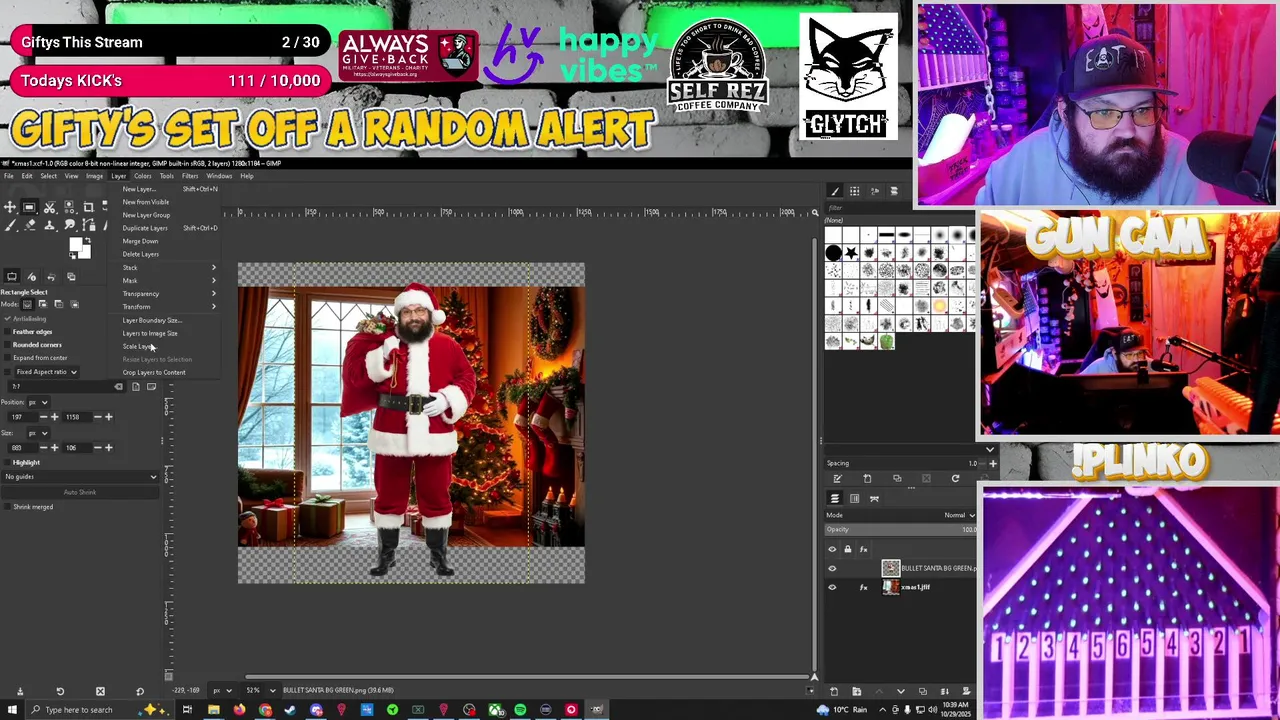This screenshot has height=720, width=1280.
Task: Toggle the Fixed Aspect ratio checkbox
Action: (x=7, y=372)
